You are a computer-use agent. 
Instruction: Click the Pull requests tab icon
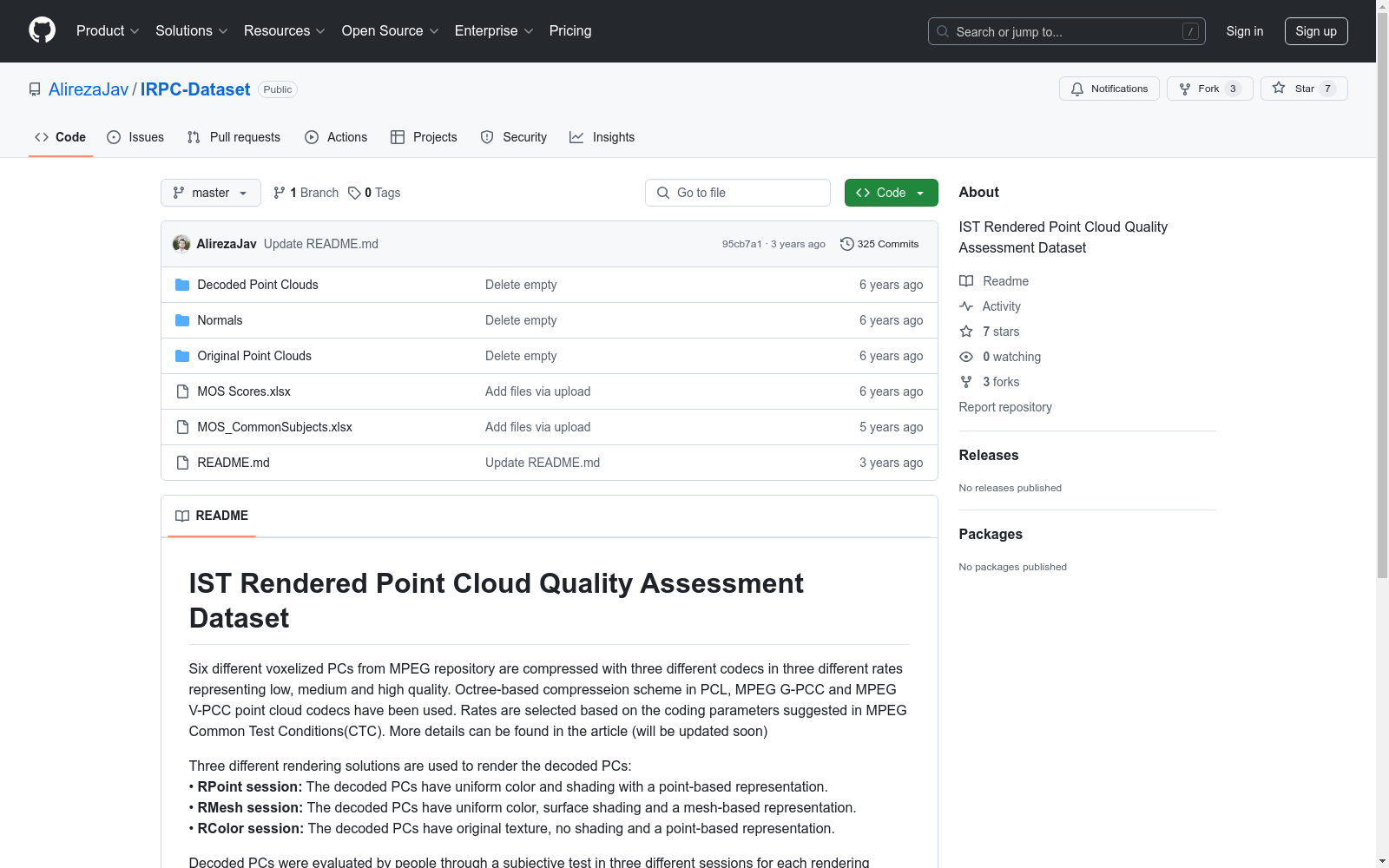pos(194,137)
